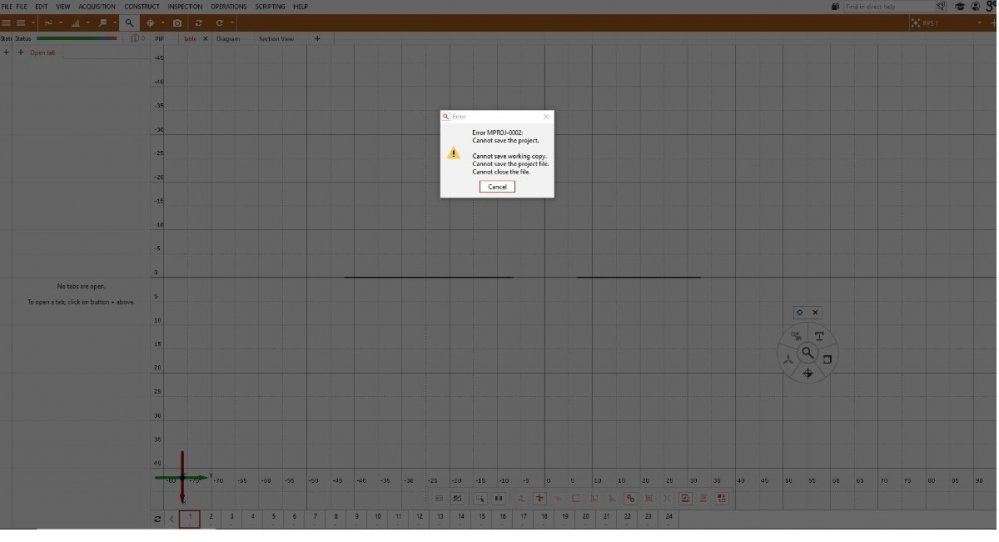Click Cancel in the error dialog
The width and height of the screenshot is (999, 542).
(x=497, y=187)
